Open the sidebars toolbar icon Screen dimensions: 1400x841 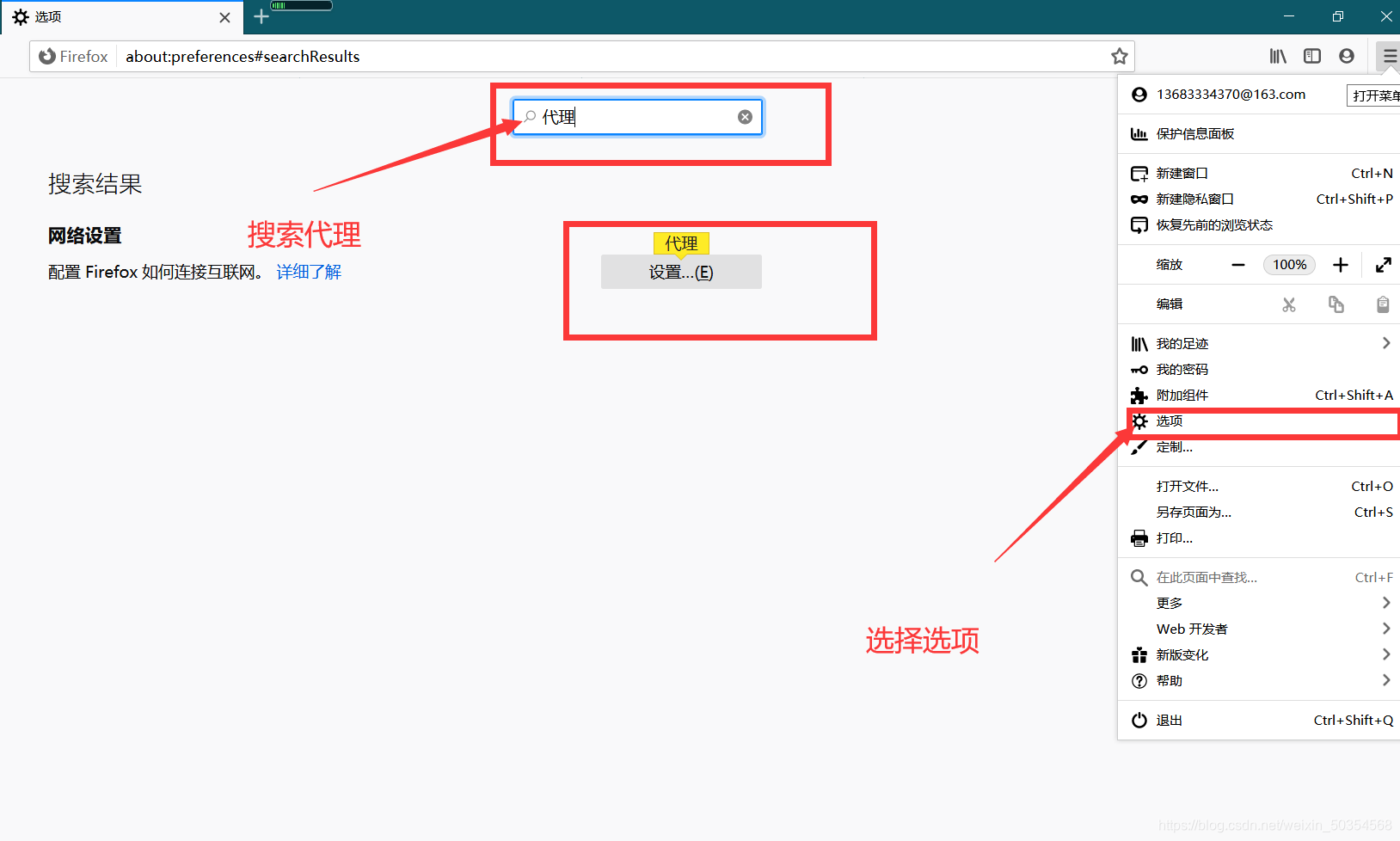(1312, 56)
